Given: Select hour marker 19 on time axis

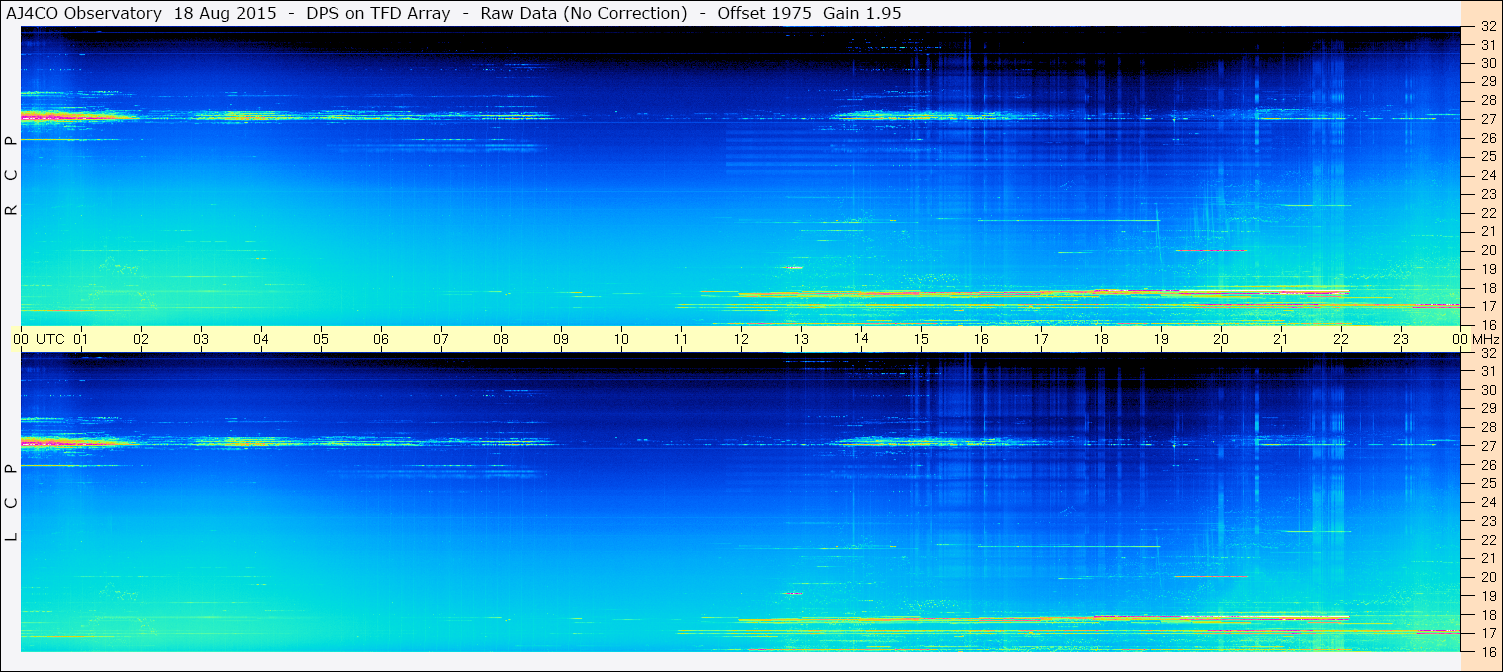Looking at the screenshot, I should (x=1161, y=339).
